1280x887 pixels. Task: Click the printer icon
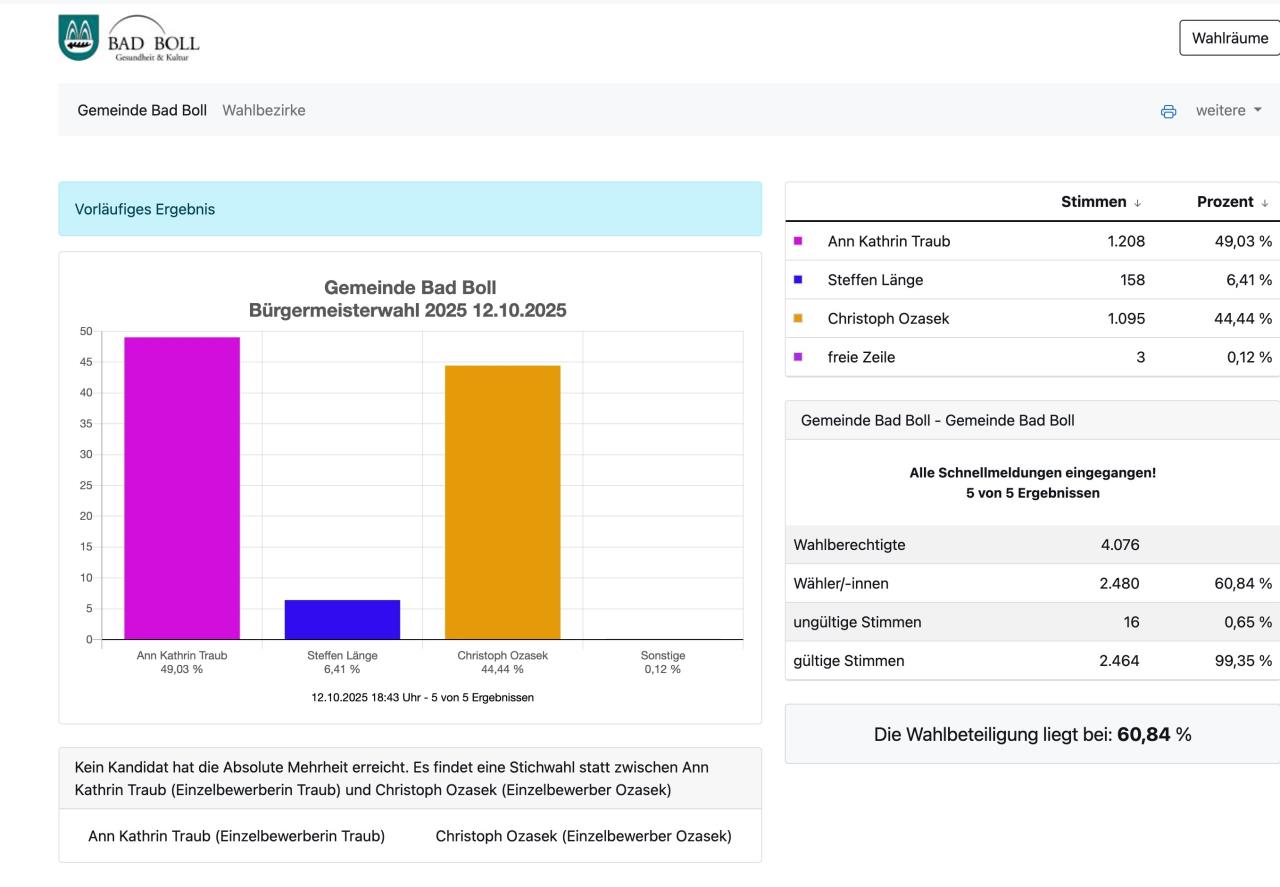tap(1168, 111)
